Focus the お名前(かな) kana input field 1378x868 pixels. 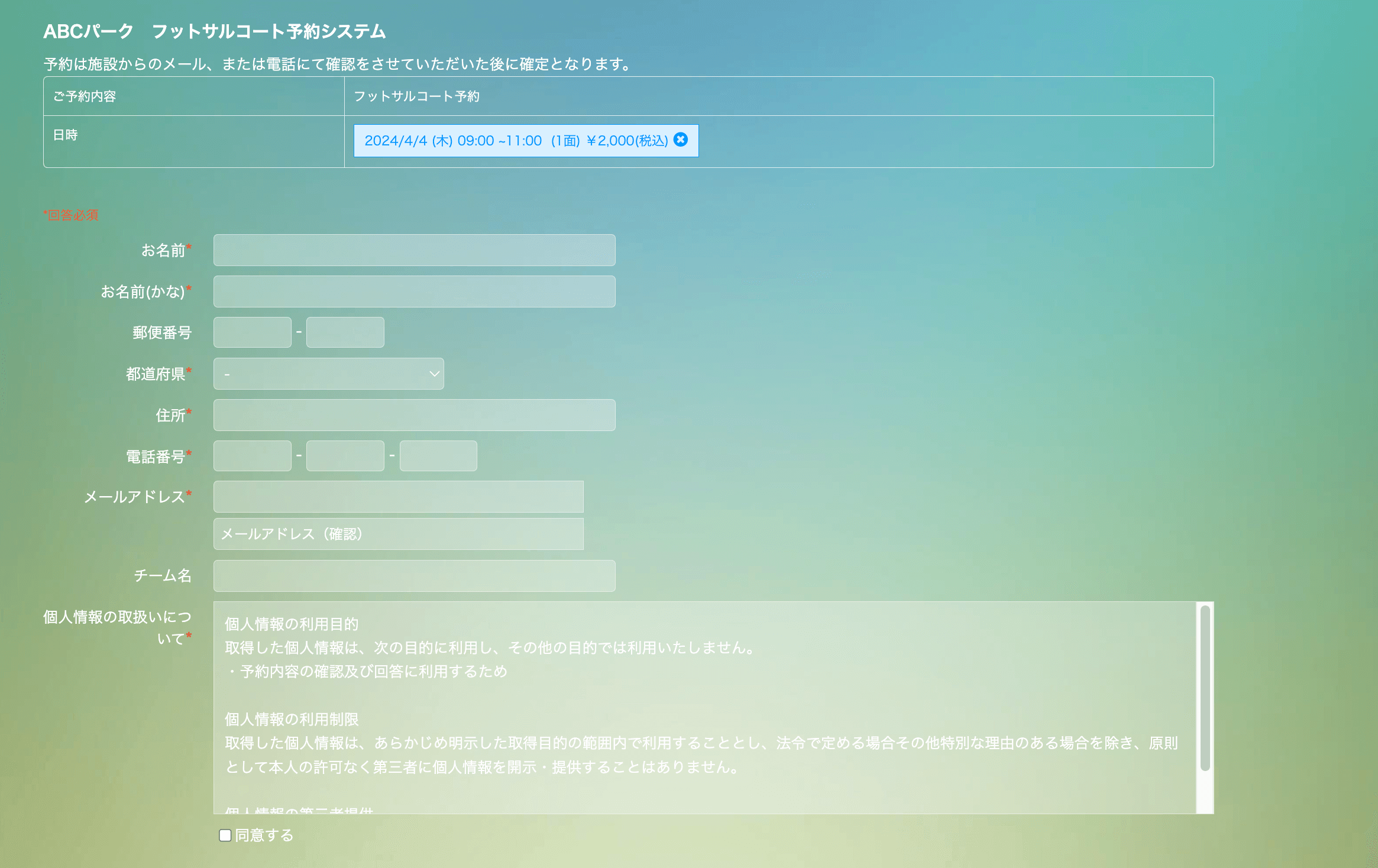(x=414, y=292)
